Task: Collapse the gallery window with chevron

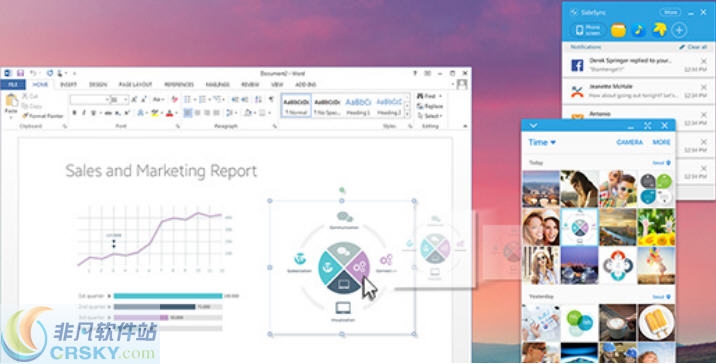Action: 533,126
